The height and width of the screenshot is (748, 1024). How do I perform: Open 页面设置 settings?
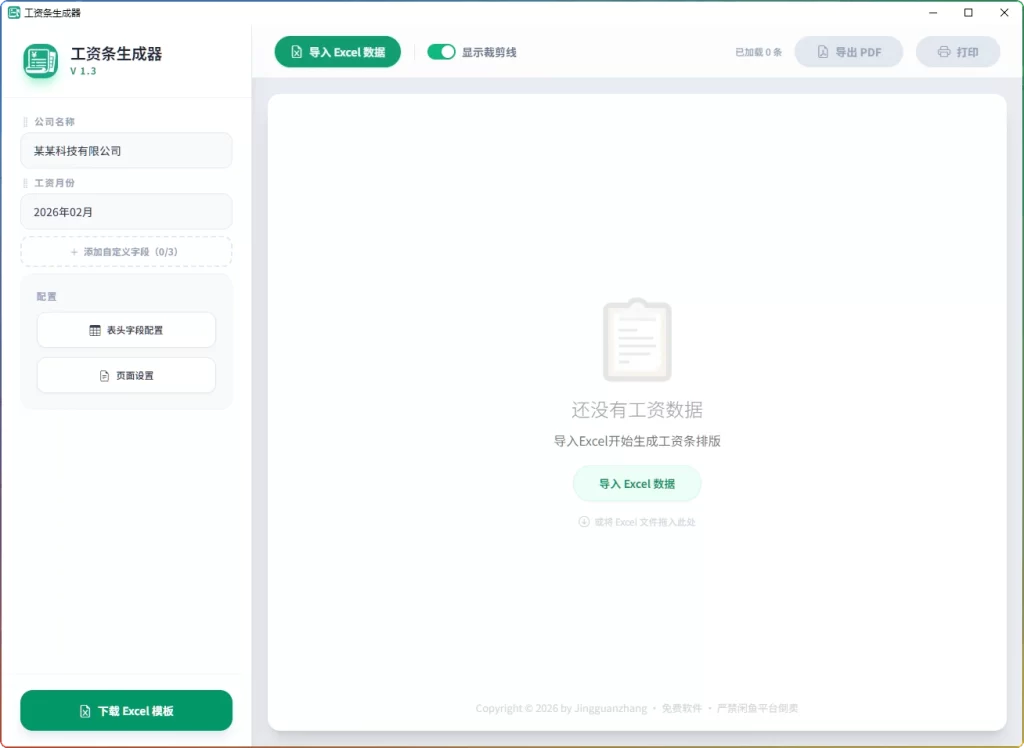[x=126, y=375]
